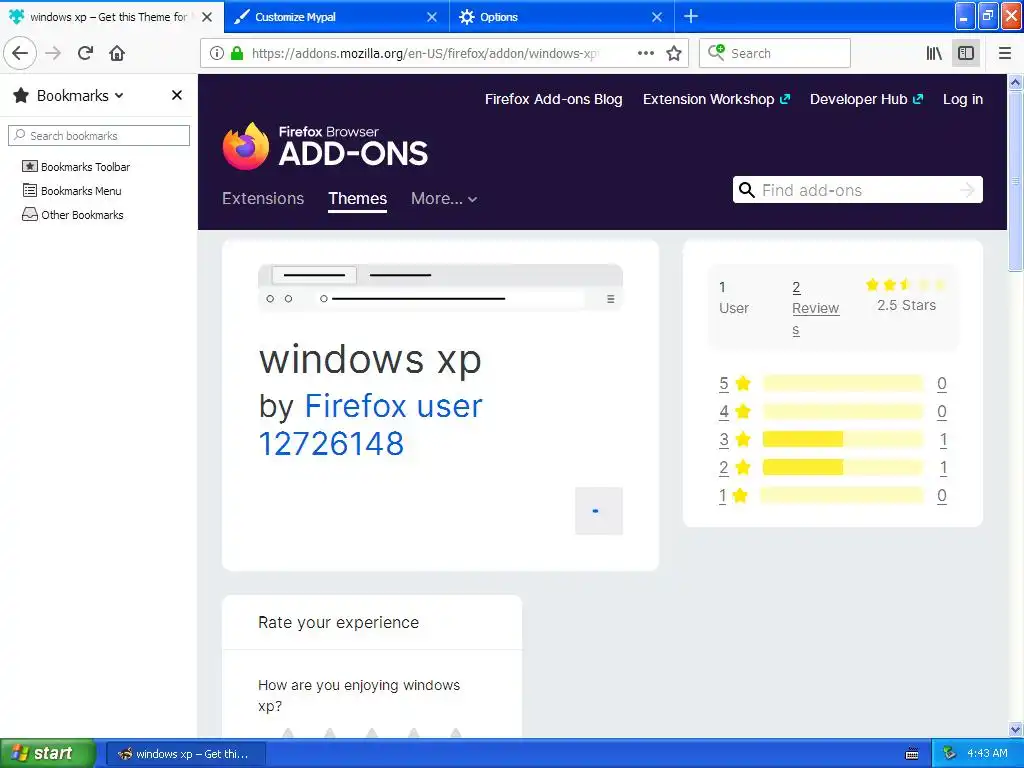
Task: Close the windows xp theme tab
Action: pos(207,17)
